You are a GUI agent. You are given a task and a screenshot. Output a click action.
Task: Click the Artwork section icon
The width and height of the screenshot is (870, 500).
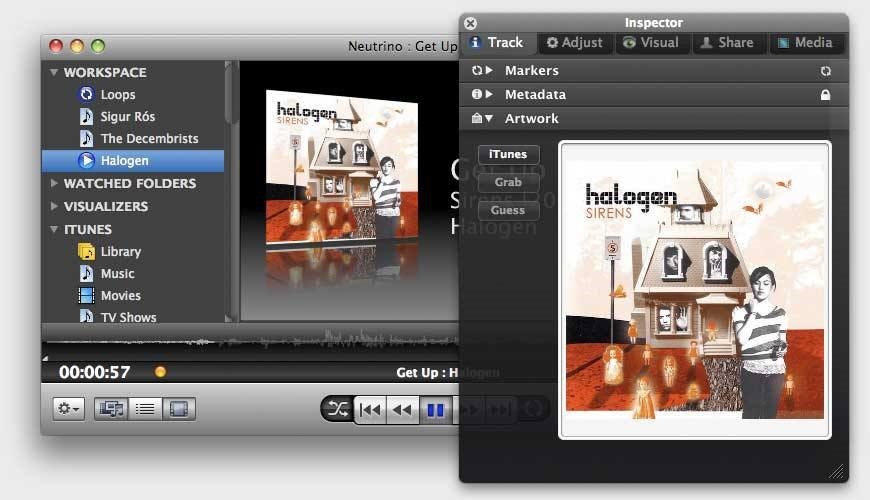coord(477,118)
